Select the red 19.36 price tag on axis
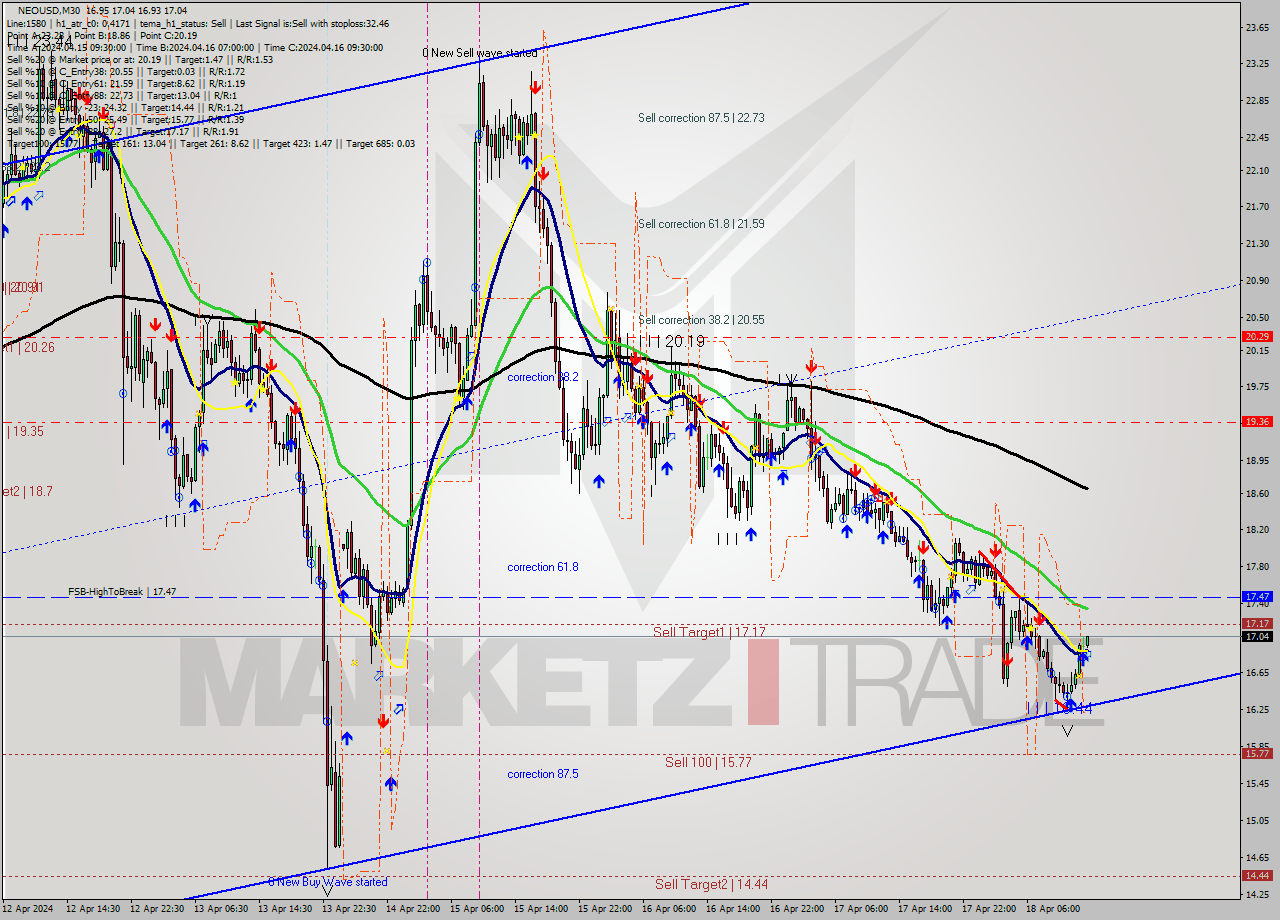1280x920 pixels. pos(1257,422)
